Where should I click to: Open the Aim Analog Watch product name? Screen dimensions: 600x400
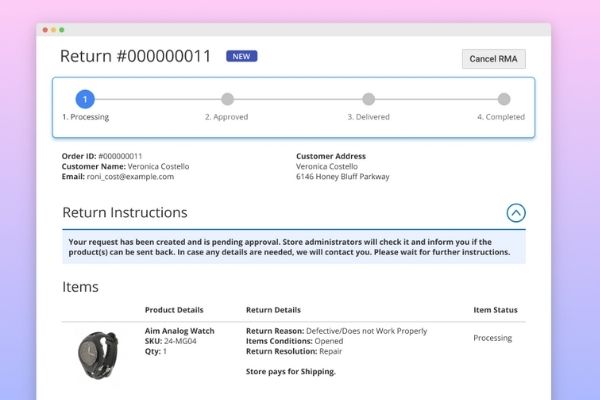181,330
